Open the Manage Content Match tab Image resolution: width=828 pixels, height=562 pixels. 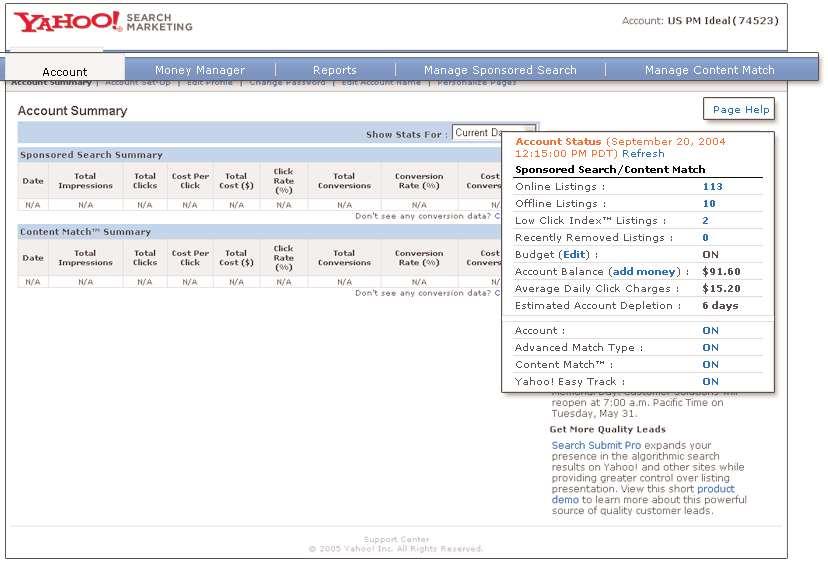[709, 70]
